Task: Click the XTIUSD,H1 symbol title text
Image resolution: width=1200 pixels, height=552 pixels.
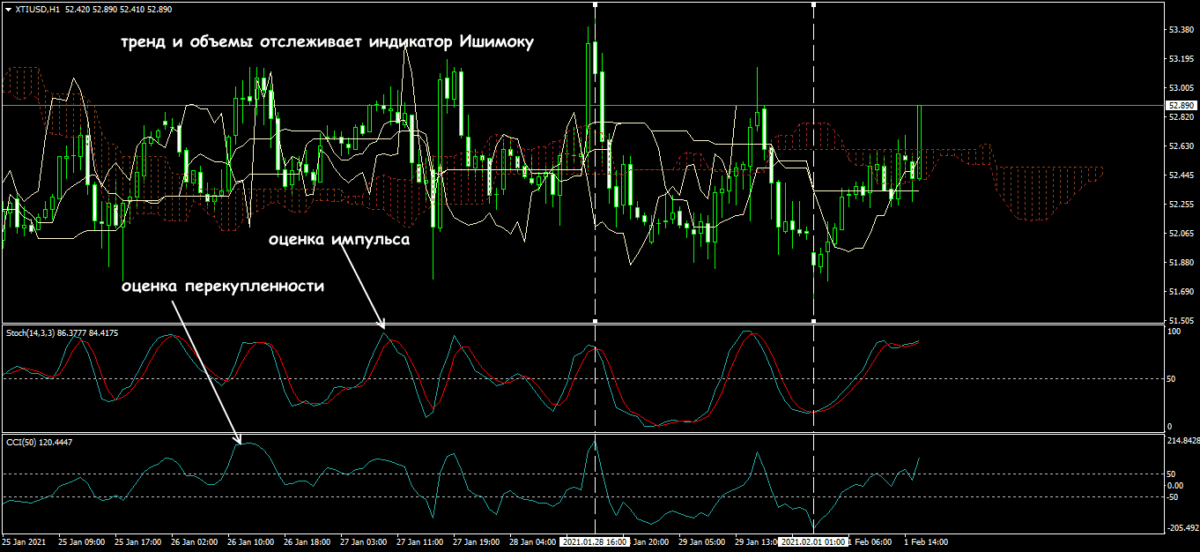Action: (38, 9)
